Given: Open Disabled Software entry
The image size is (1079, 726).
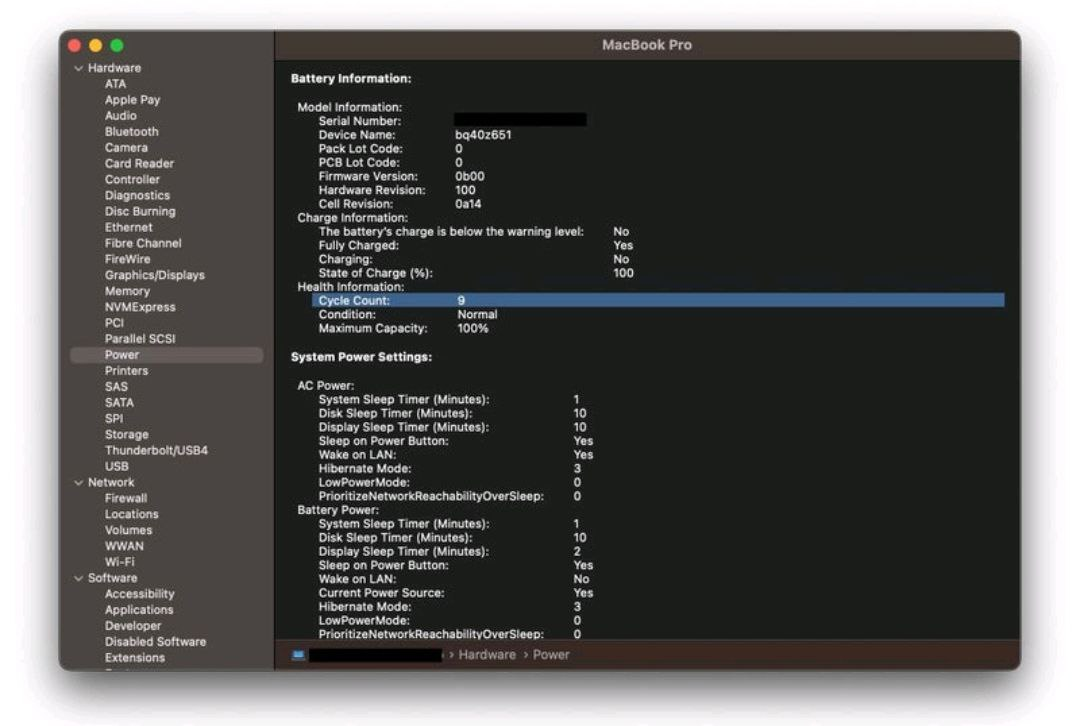Looking at the screenshot, I should coord(156,642).
